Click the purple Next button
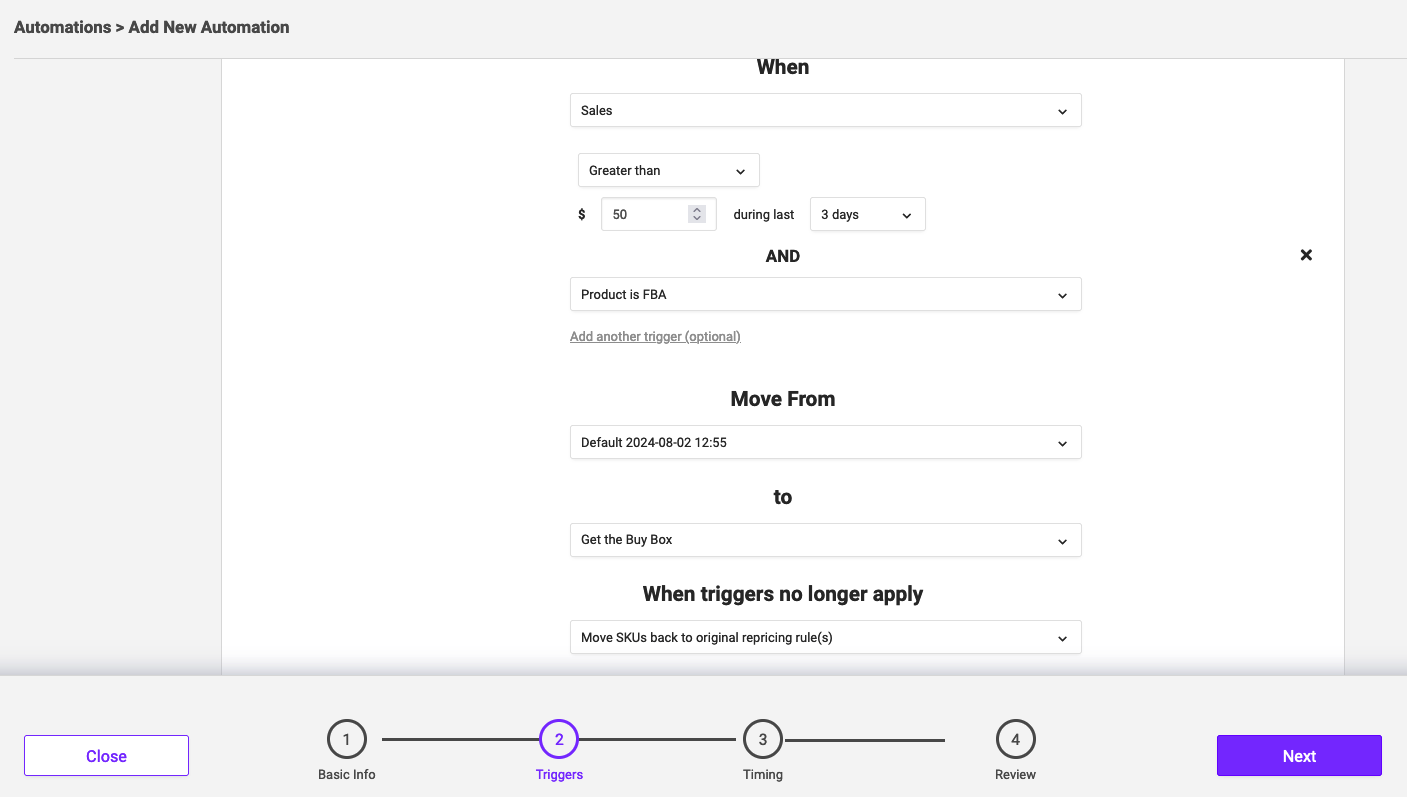This screenshot has height=797, width=1407. (1298, 755)
